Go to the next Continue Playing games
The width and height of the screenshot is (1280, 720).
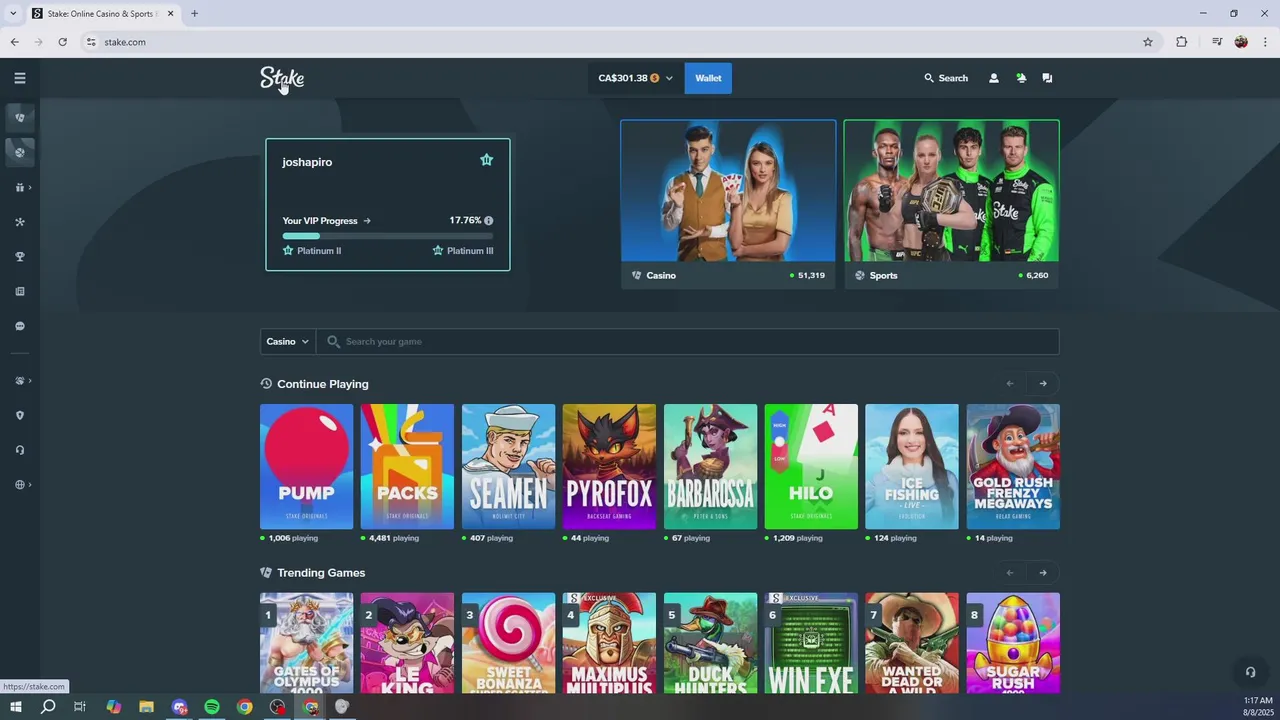click(x=1043, y=384)
